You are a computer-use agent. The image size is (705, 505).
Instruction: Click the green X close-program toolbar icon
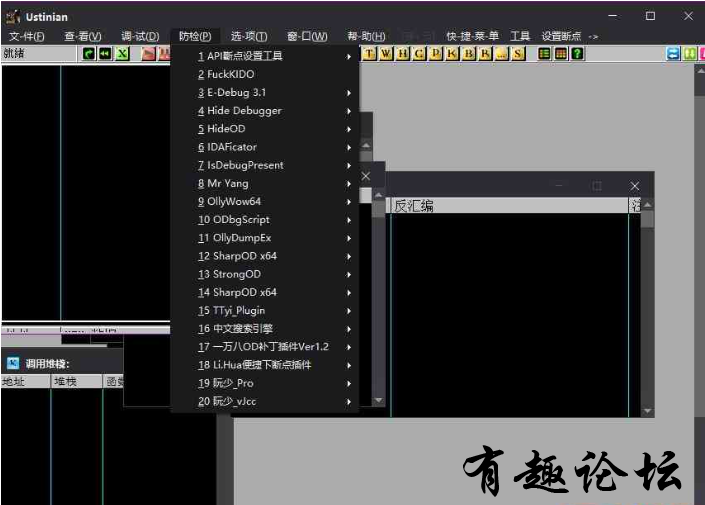[x=122, y=54]
